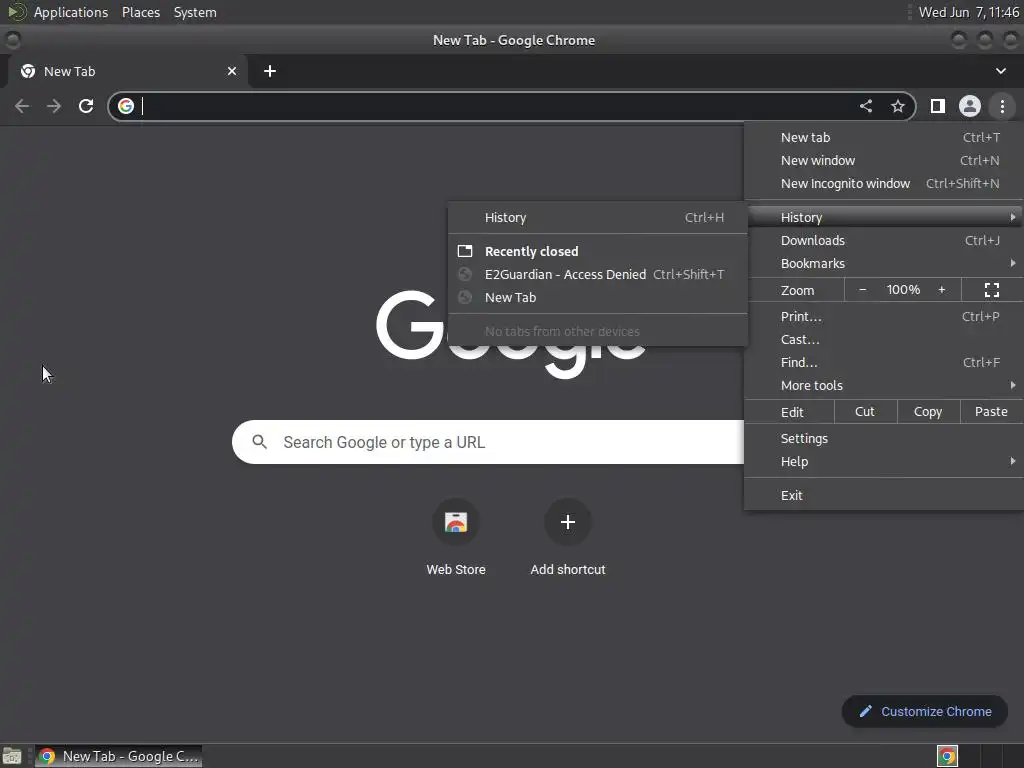Screen dimensions: 1024x768
Task: Expand the History submenu entry
Action: point(884,217)
